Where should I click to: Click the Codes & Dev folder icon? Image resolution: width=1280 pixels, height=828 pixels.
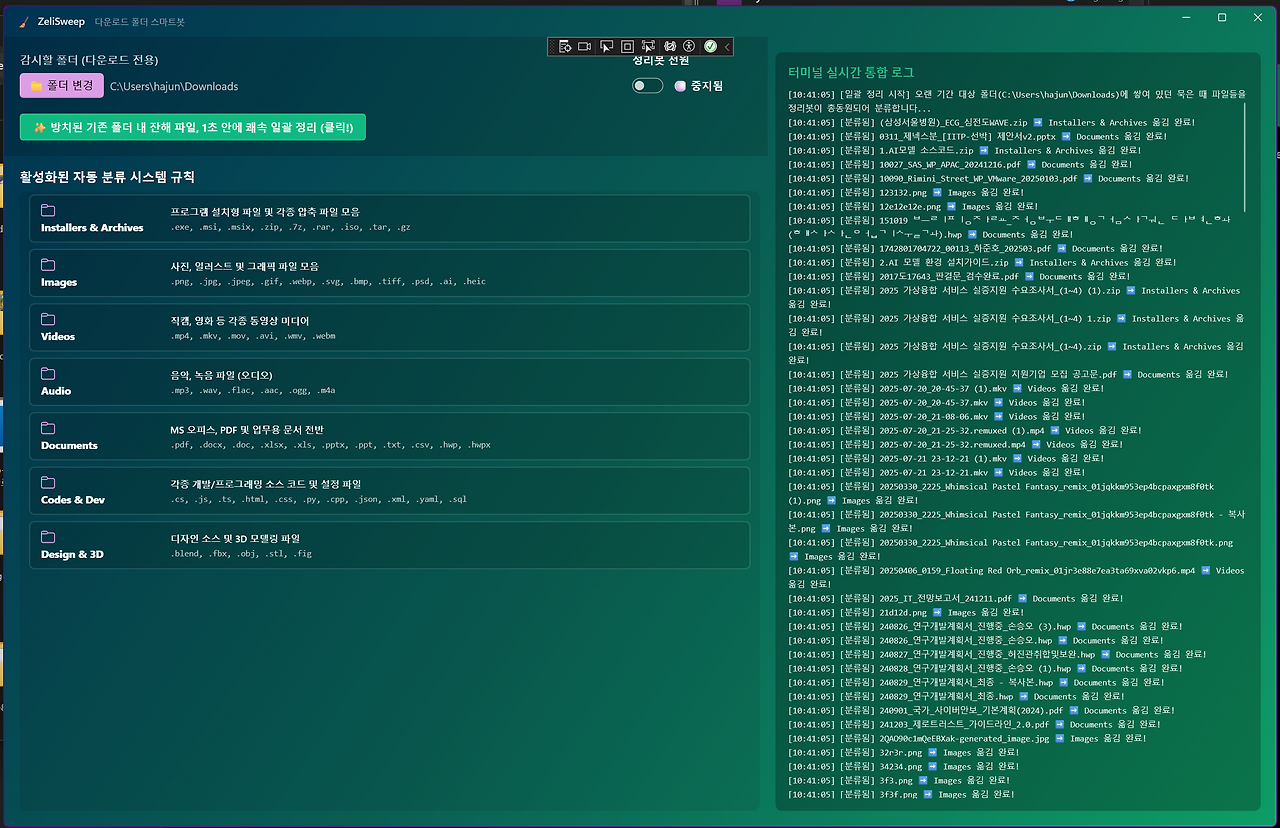click(x=48, y=482)
